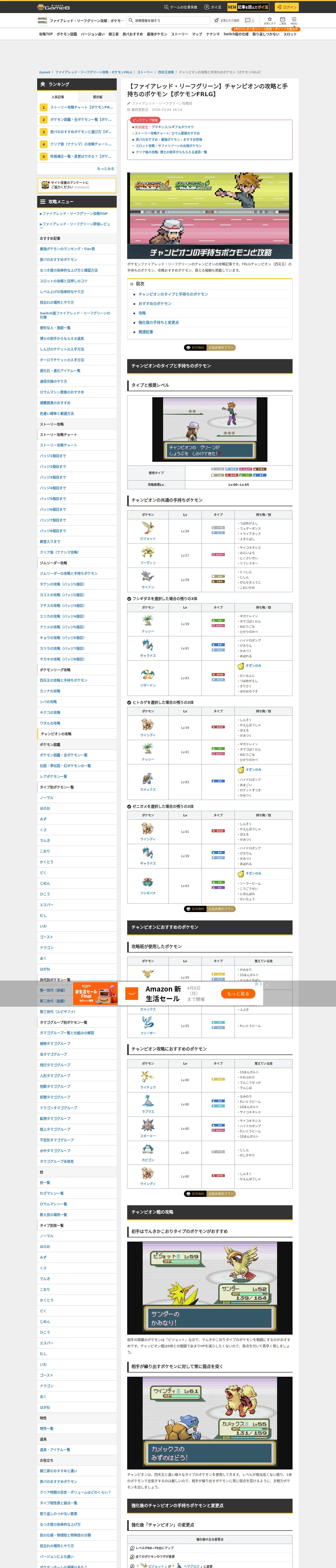Open ポケモン図鑑 in the top navigation
The image size is (336, 1568).
(x=66, y=34)
